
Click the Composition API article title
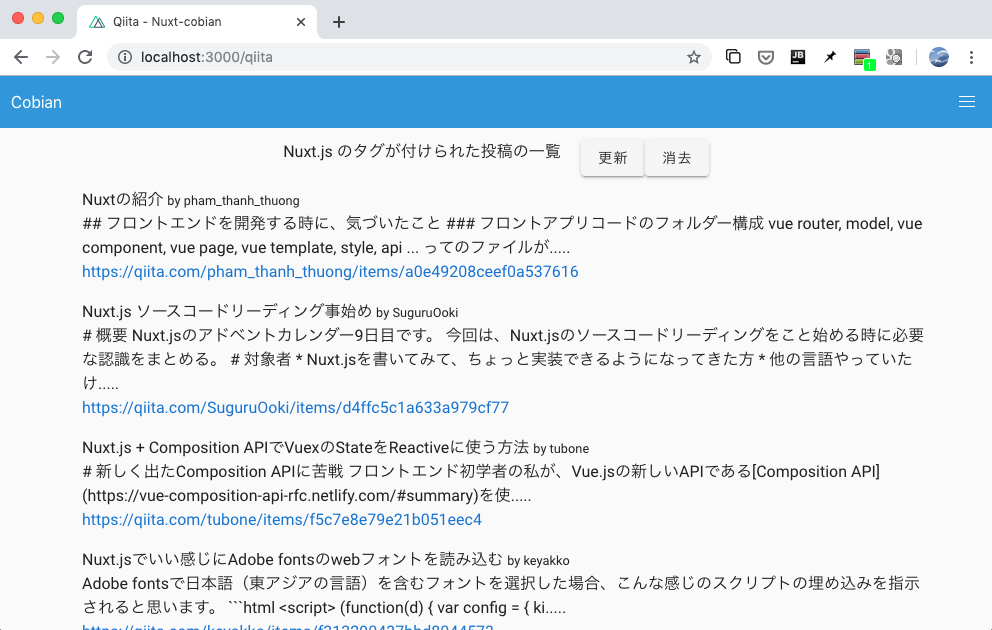coord(306,447)
